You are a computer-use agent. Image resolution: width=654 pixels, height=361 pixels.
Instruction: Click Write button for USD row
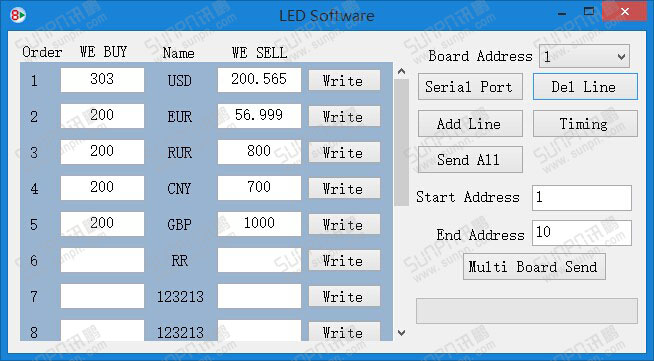[x=344, y=80]
